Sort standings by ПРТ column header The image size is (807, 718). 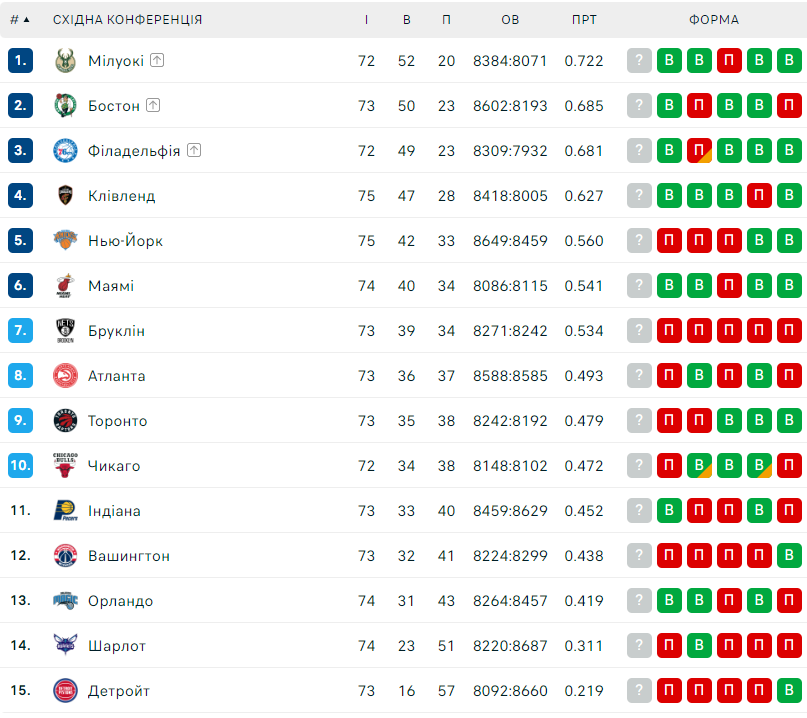[584, 20]
